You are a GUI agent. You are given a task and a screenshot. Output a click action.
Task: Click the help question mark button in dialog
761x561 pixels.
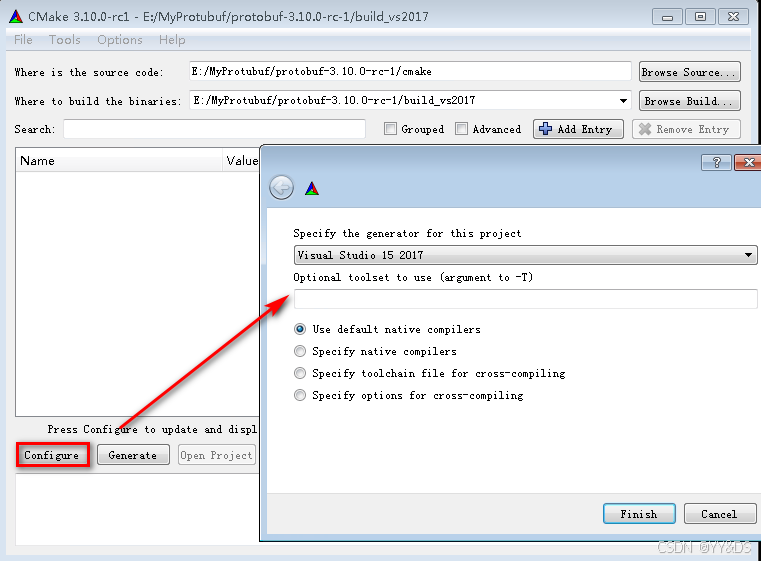tap(716, 163)
